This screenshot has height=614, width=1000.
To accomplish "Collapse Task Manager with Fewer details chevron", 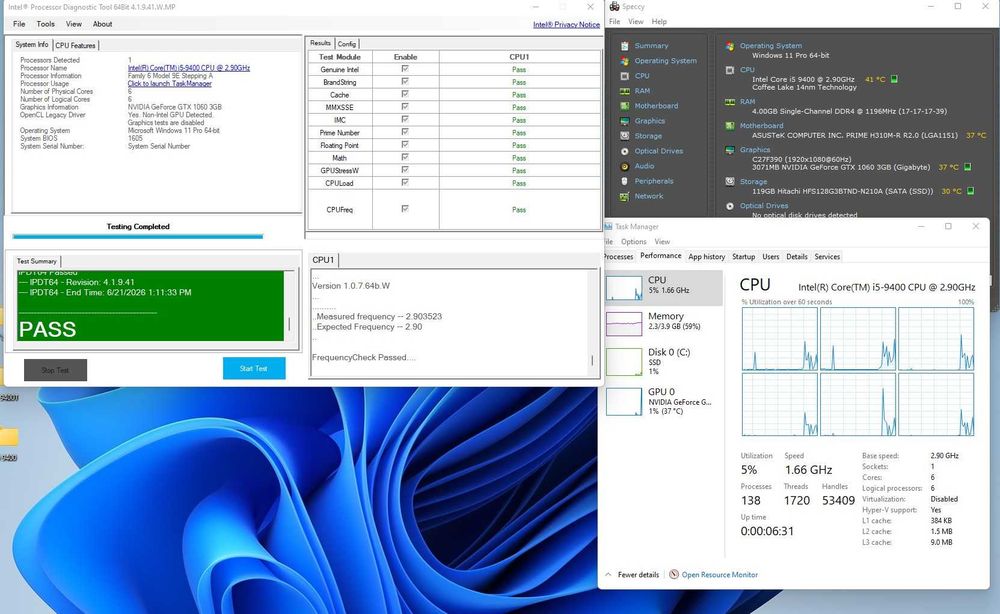I will (608, 574).
